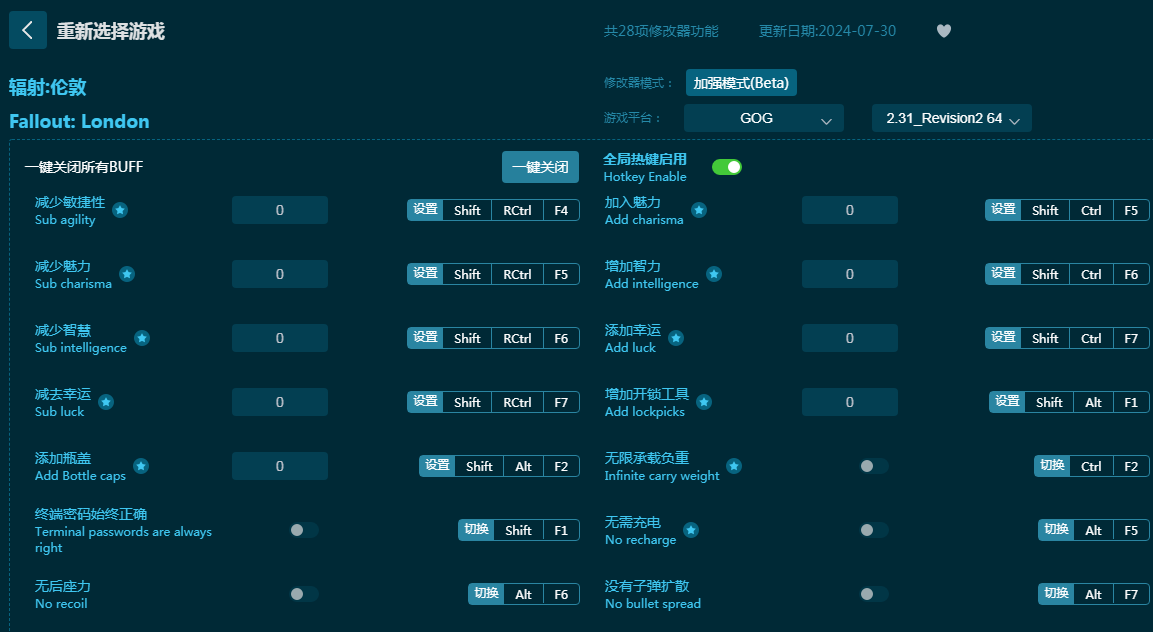Click 设置 hotkey button for Sub charisma
This screenshot has height=632, width=1153.
(426, 274)
